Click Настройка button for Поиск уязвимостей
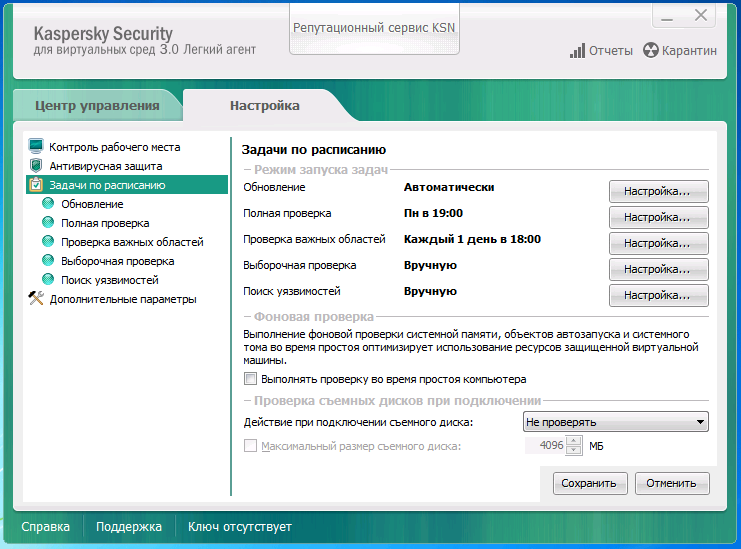 click(x=658, y=295)
